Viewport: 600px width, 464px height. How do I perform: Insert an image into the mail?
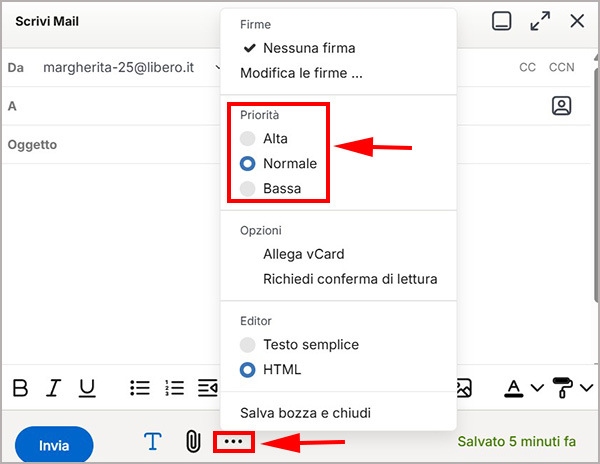tap(464, 388)
